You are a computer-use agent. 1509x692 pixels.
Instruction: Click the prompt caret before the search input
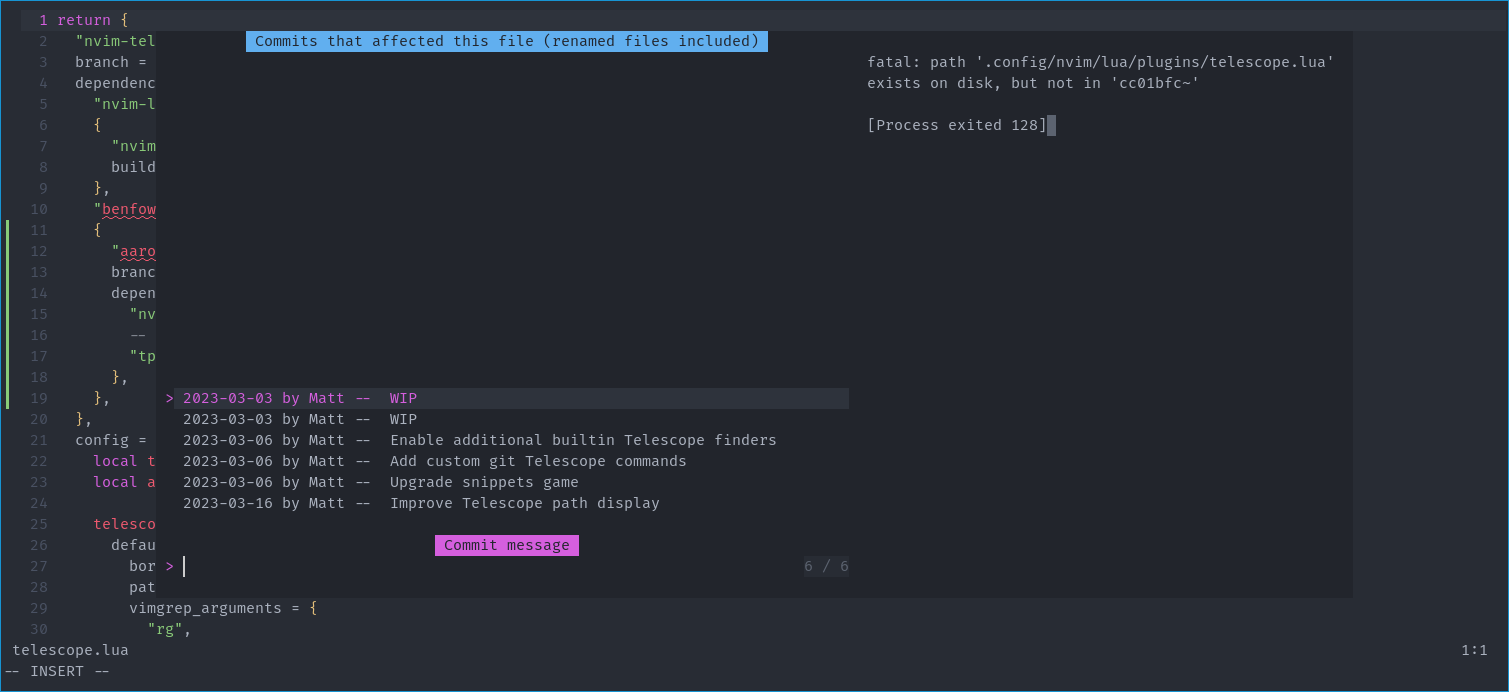pos(169,566)
